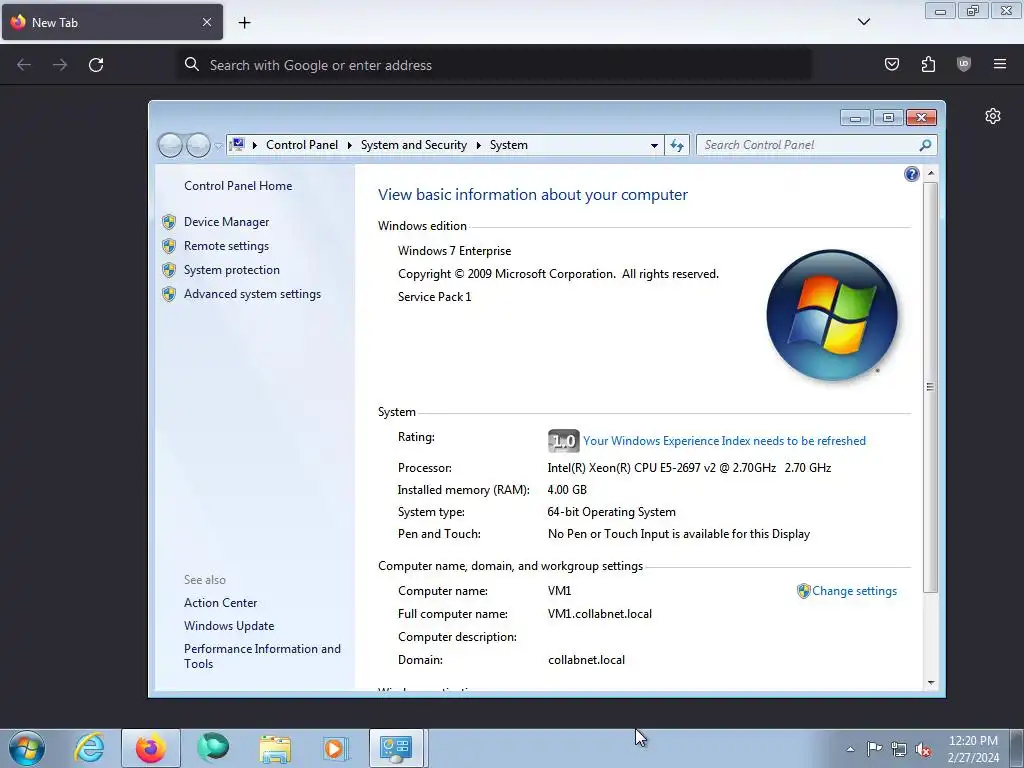Screen dimensions: 1024x768
Task: Click the network icon in system tray
Action: pyautogui.click(x=899, y=749)
